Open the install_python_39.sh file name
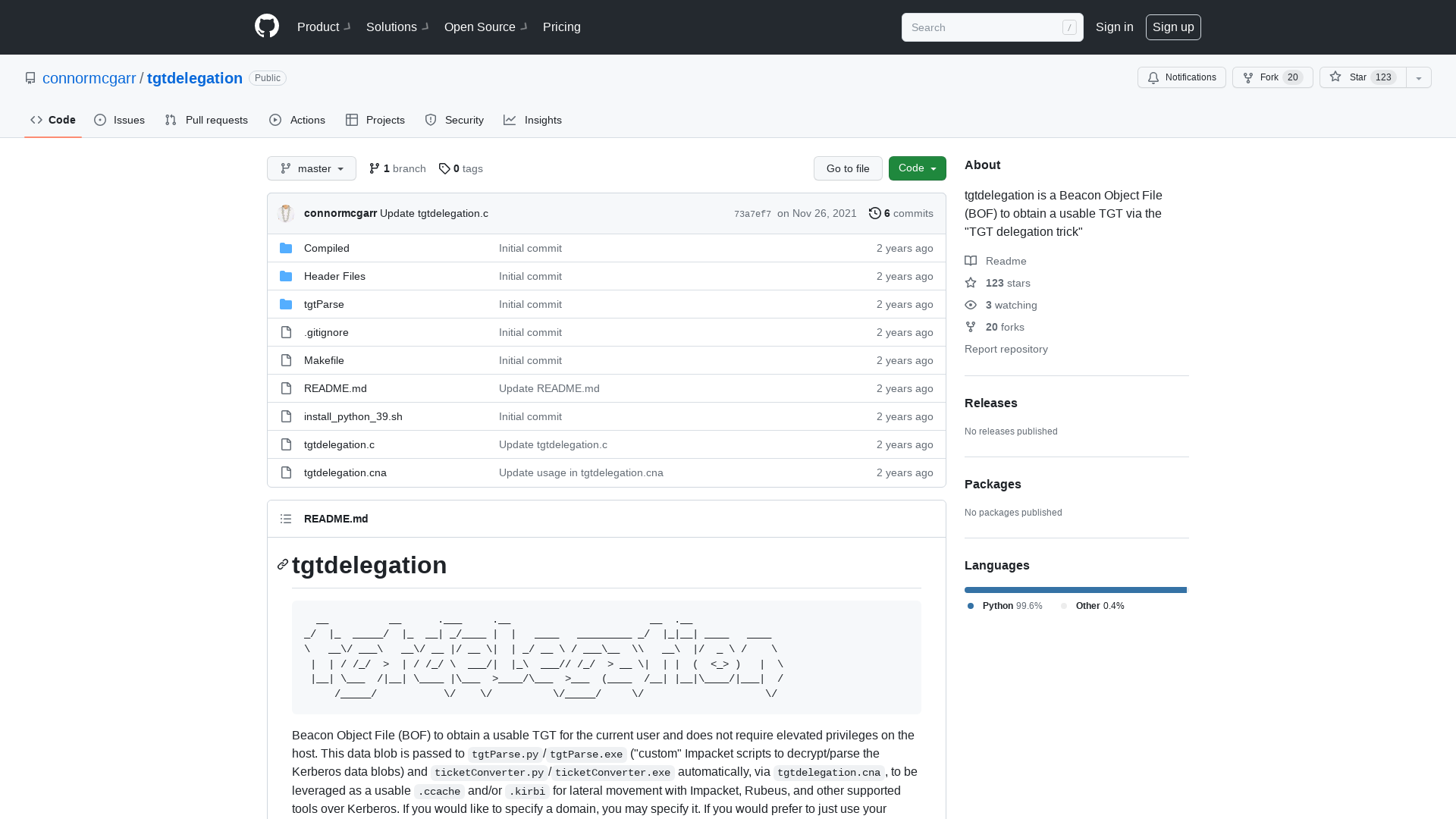 [353, 416]
